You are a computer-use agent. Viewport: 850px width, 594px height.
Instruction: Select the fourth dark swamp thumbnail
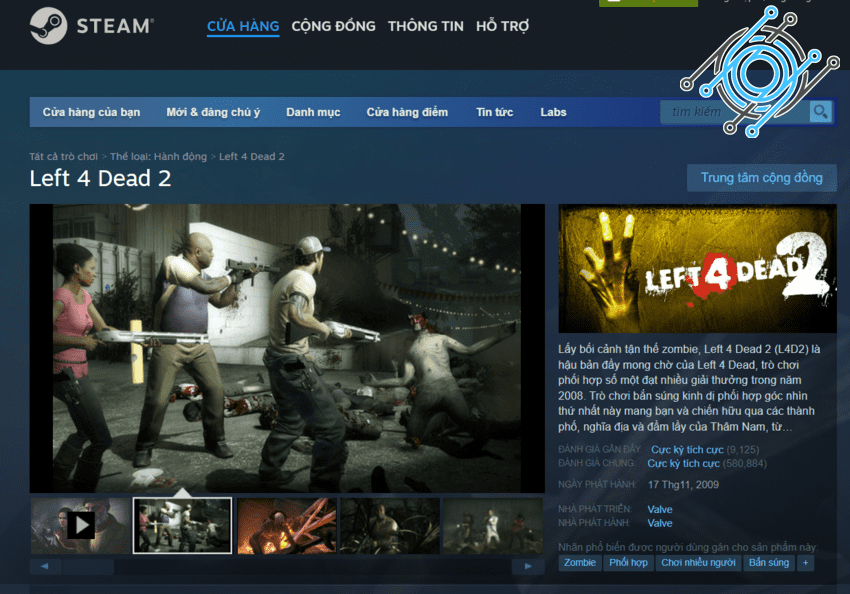click(x=390, y=526)
